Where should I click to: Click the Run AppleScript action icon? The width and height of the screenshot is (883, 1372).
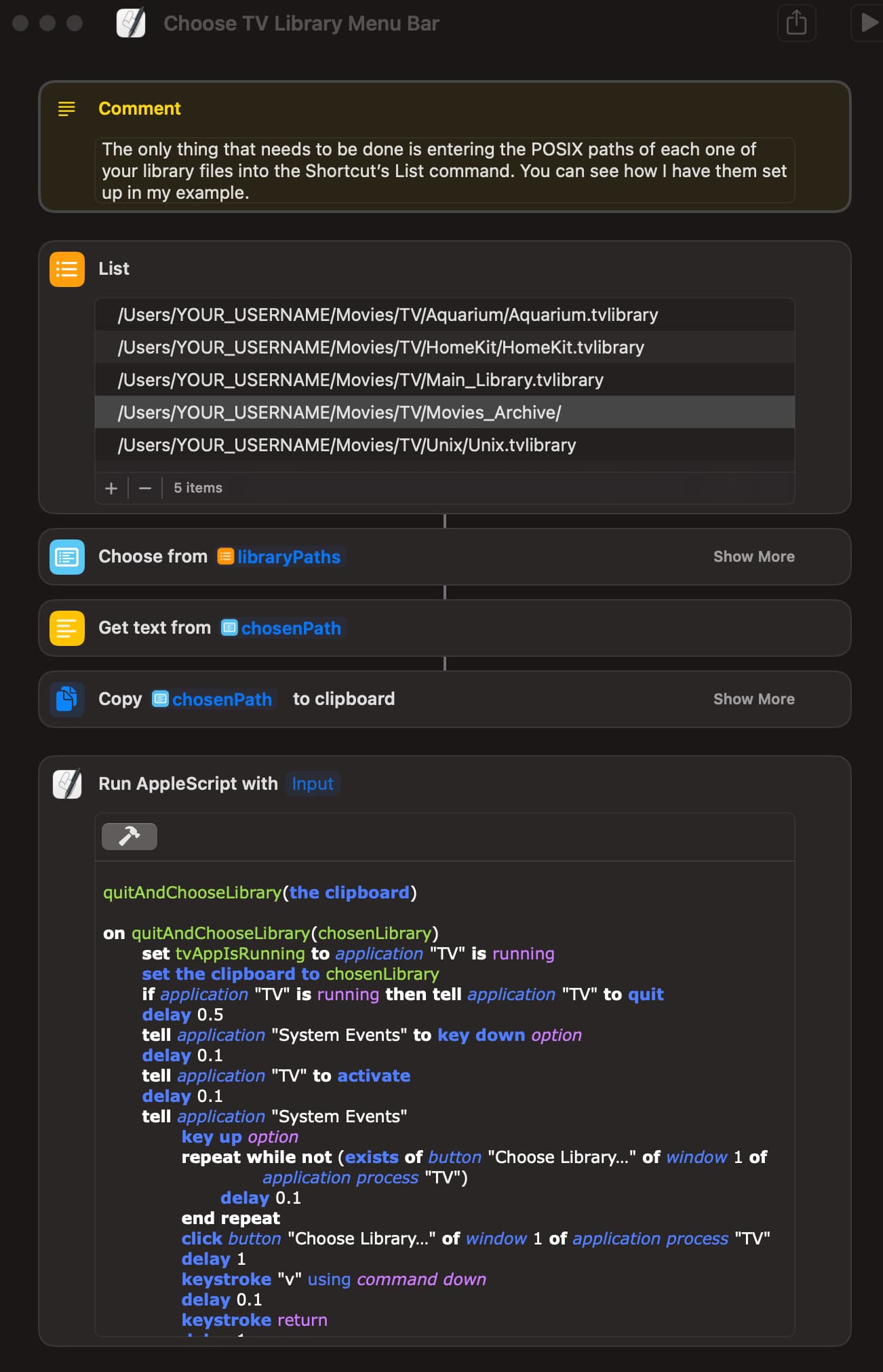(x=67, y=784)
